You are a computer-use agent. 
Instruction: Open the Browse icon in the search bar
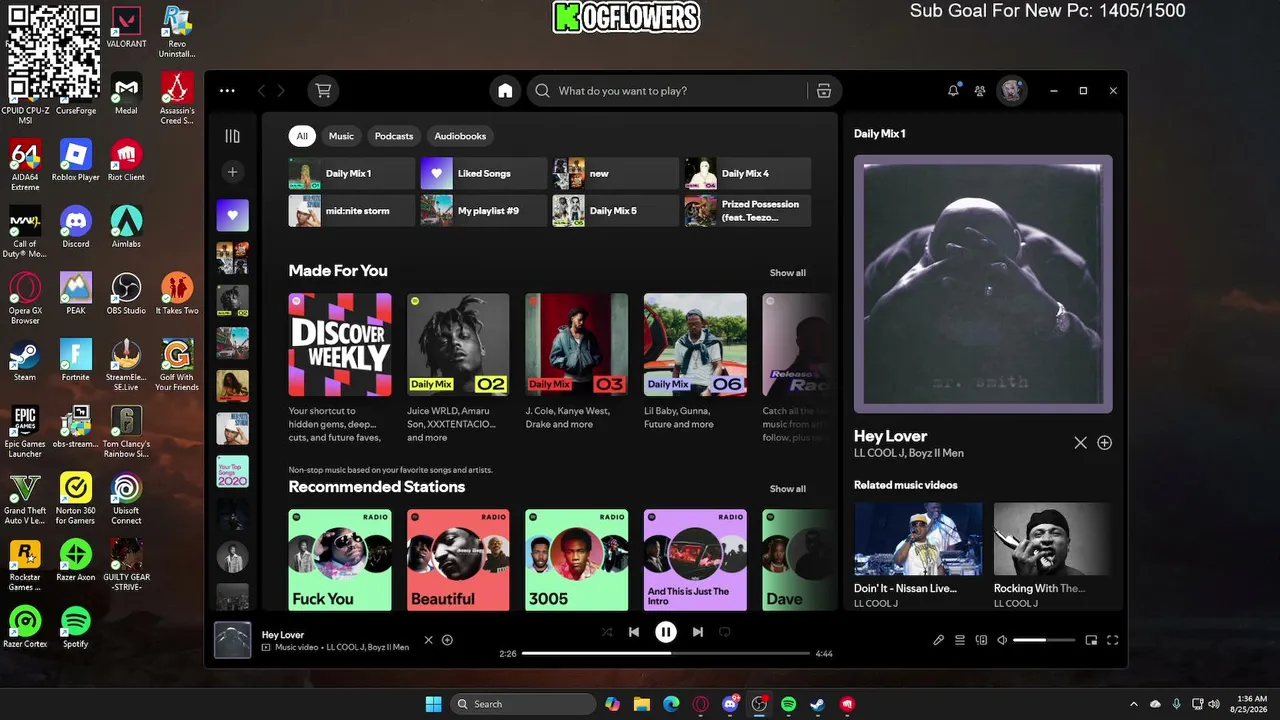click(x=824, y=91)
